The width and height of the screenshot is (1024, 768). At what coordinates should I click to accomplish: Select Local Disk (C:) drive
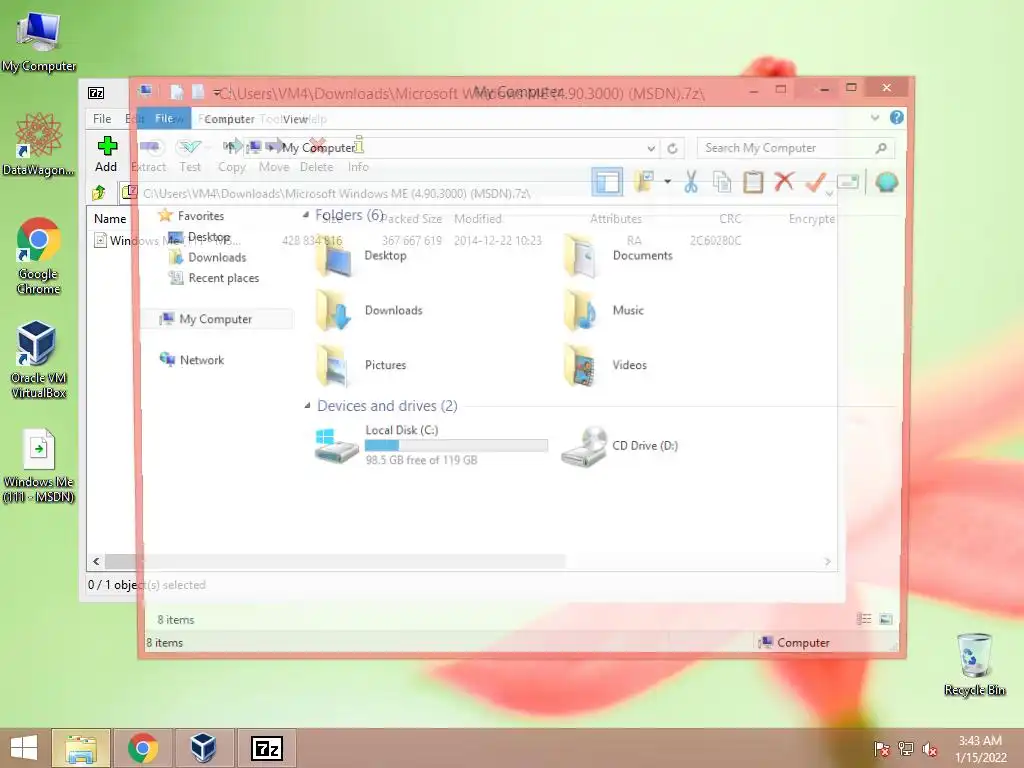pyautogui.click(x=431, y=445)
